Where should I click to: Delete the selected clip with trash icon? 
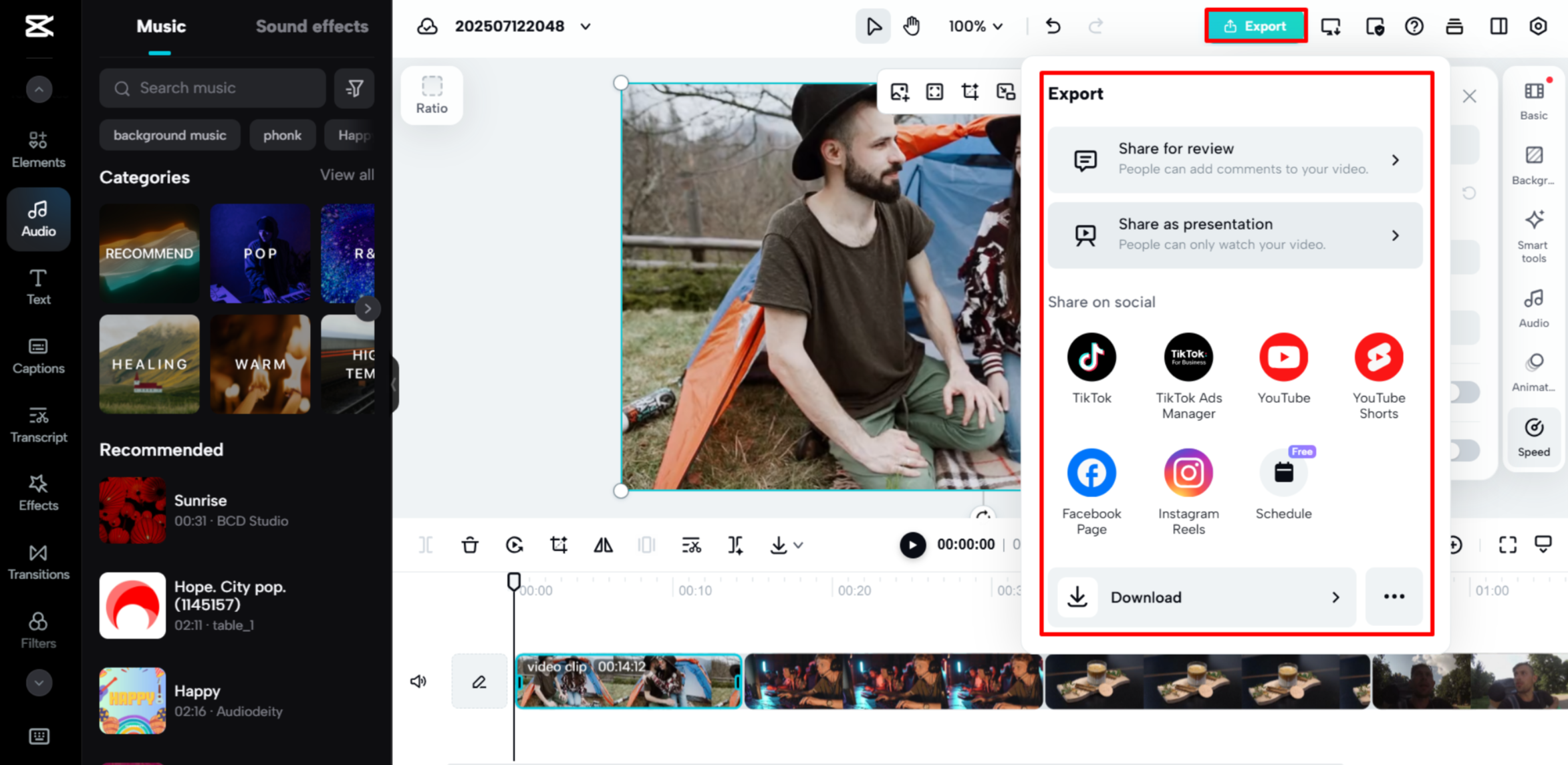470,545
